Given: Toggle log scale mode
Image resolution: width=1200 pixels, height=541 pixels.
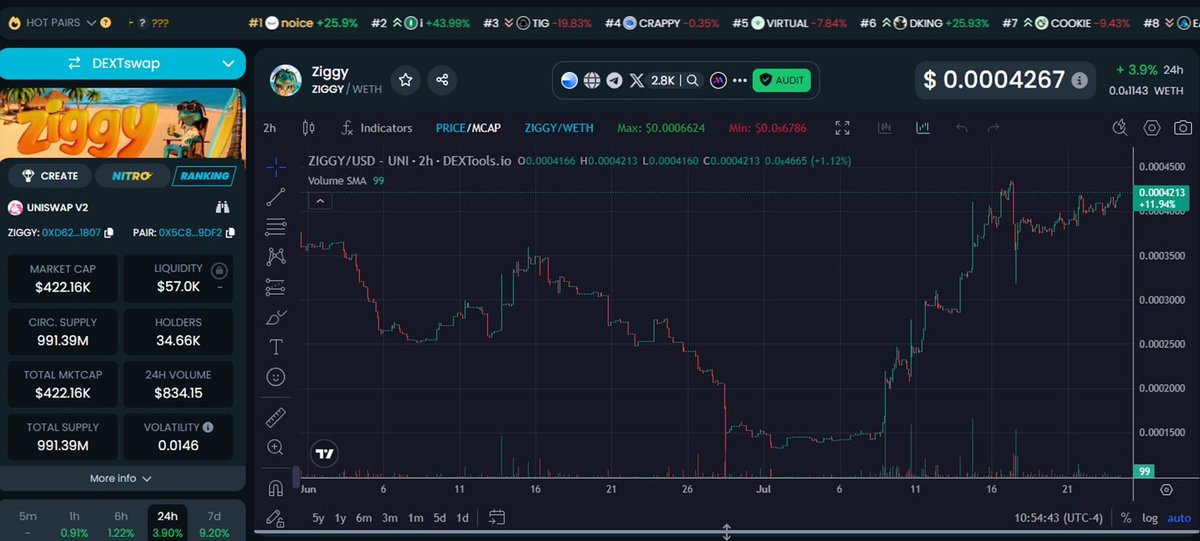Looking at the screenshot, I should point(1151,517).
